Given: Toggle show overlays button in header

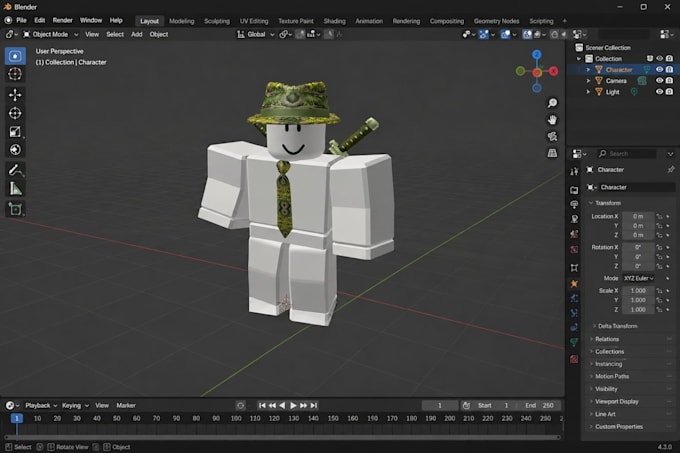Looking at the screenshot, I should click(x=505, y=34).
